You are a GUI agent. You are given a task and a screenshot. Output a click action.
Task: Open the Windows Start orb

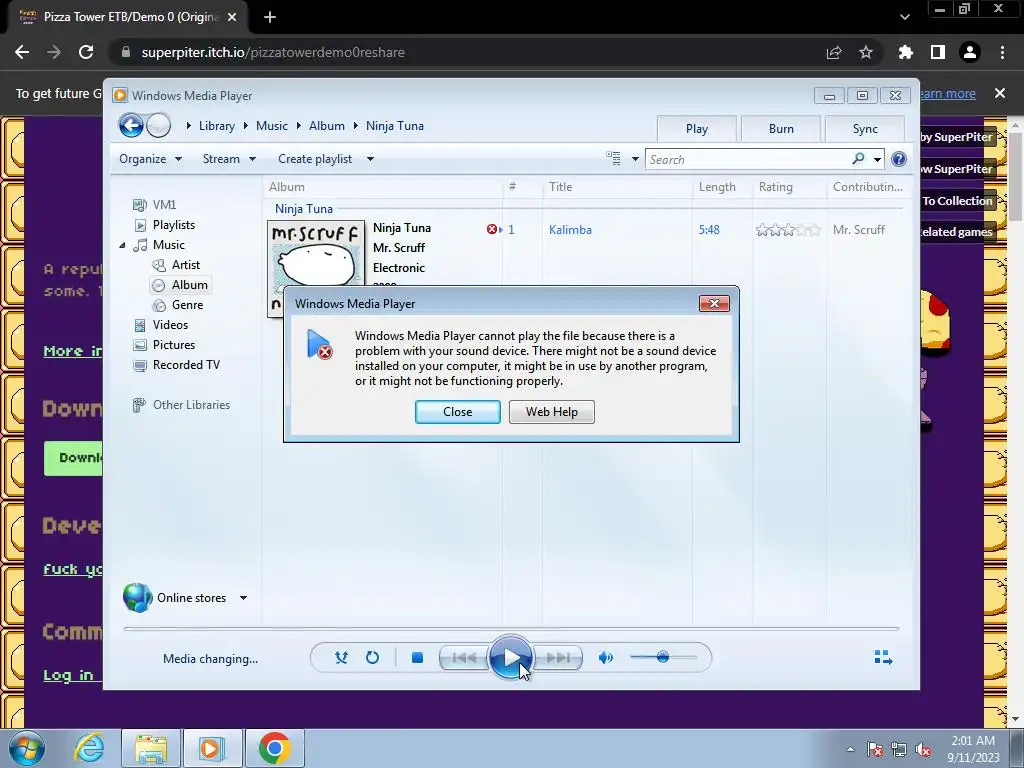(26, 748)
